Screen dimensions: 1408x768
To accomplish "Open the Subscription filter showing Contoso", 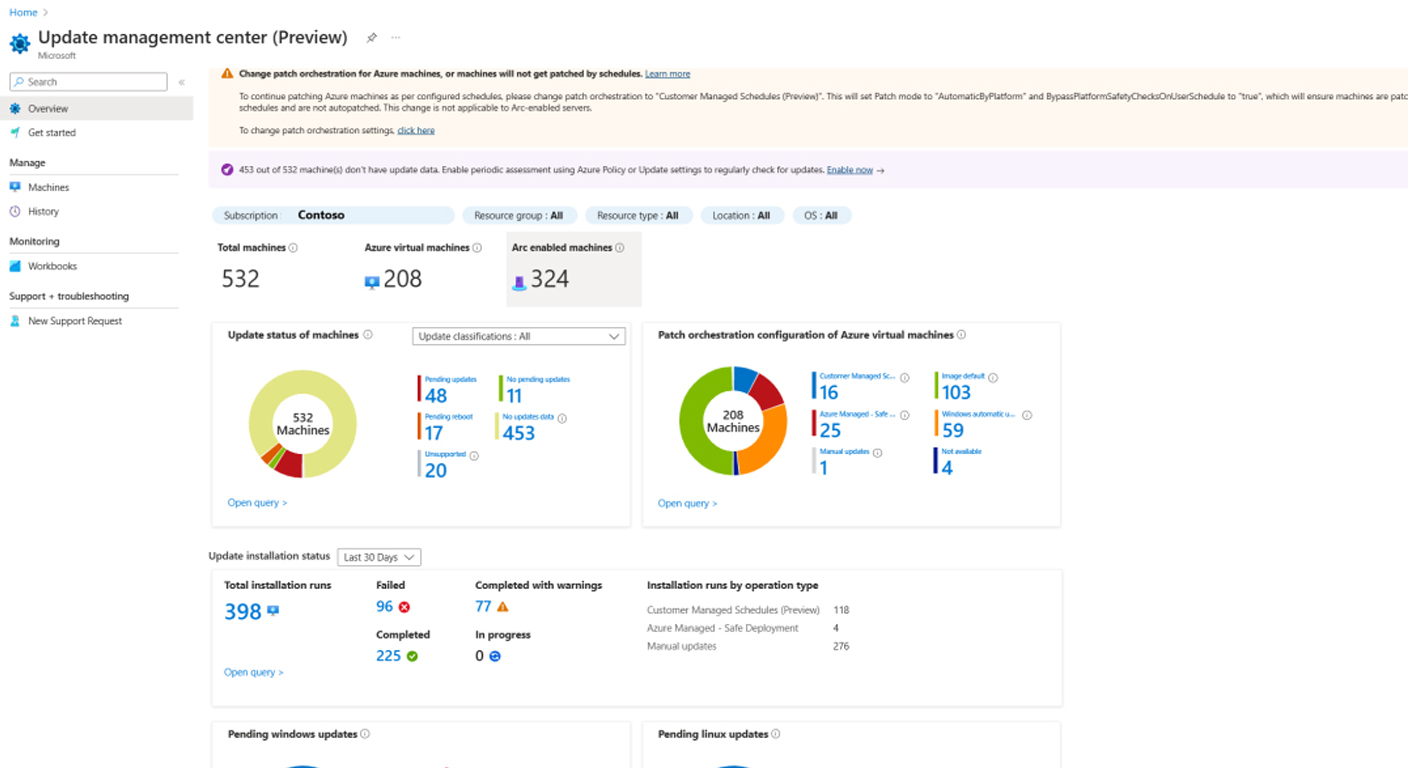I will (333, 215).
